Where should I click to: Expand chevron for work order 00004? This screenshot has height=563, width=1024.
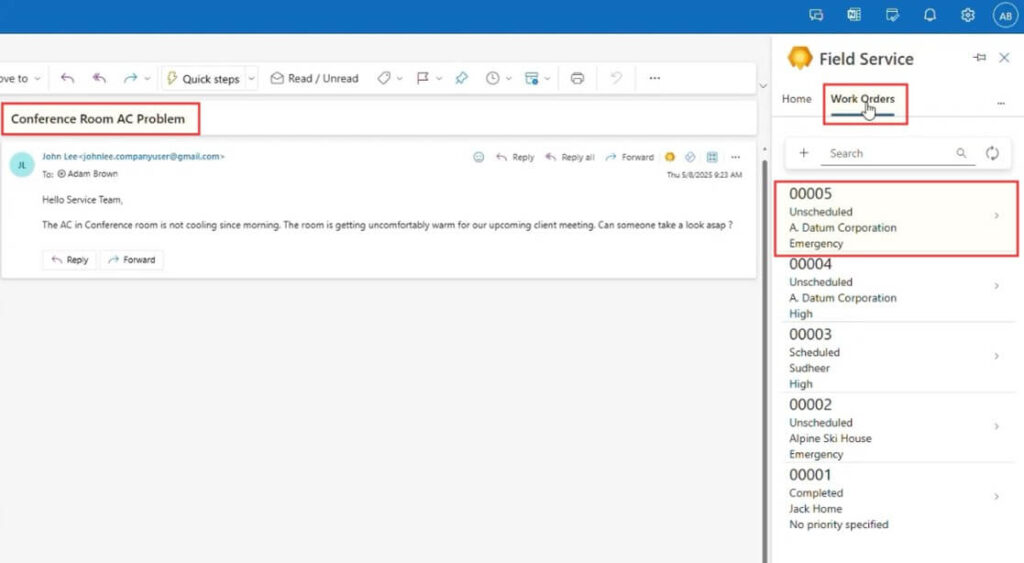997,285
